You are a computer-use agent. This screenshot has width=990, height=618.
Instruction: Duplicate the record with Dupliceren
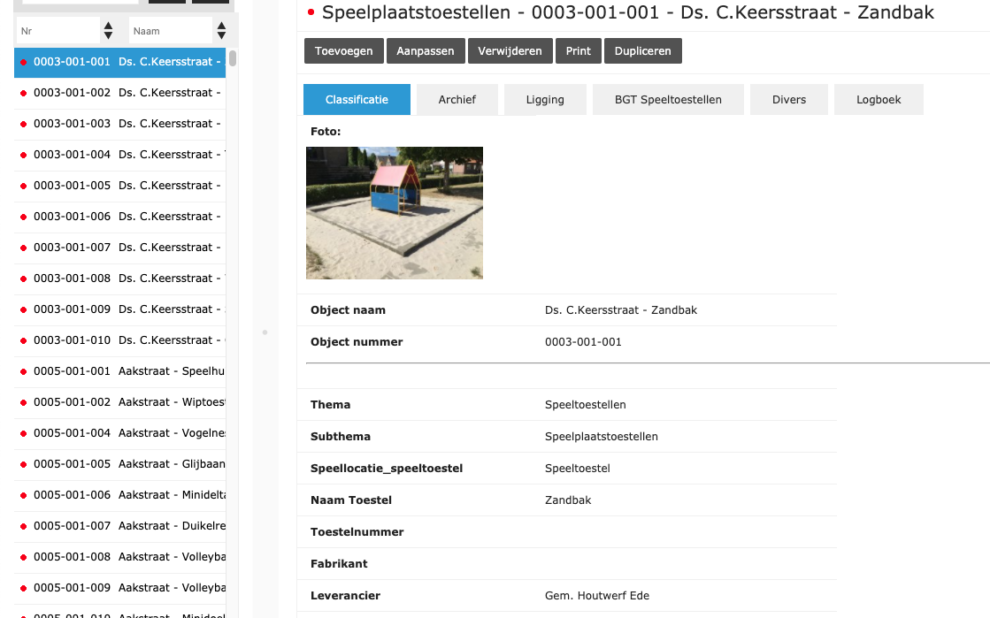tap(643, 51)
